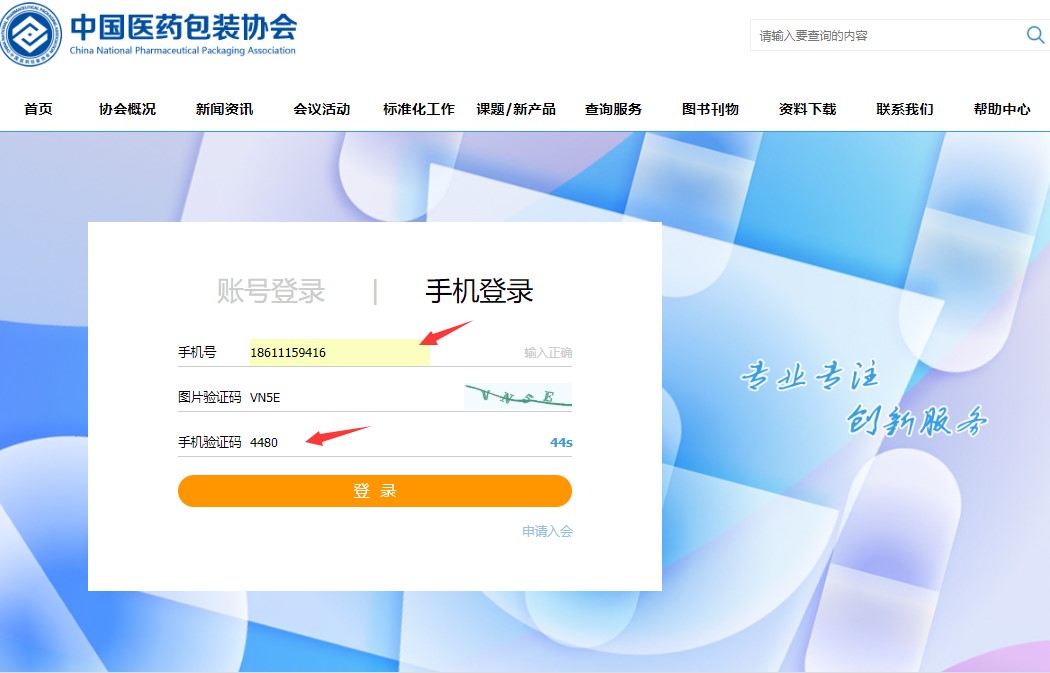
Task: Click the search magnifier icon
Action: (1035, 35)
